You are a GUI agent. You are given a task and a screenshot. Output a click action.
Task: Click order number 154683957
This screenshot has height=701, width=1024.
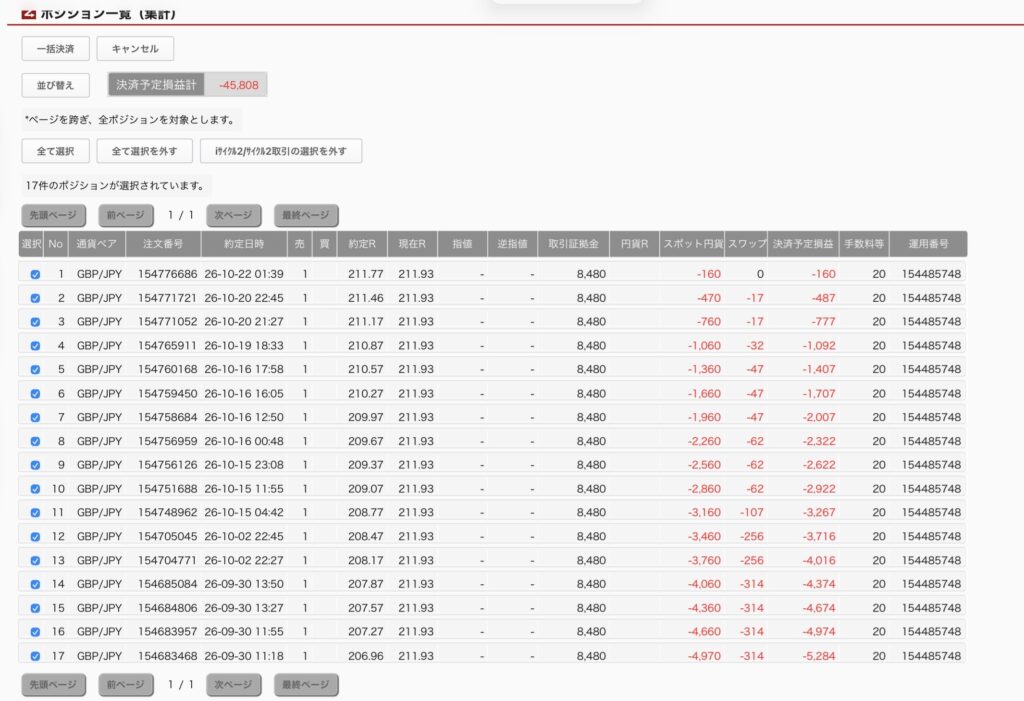[167, 632]
